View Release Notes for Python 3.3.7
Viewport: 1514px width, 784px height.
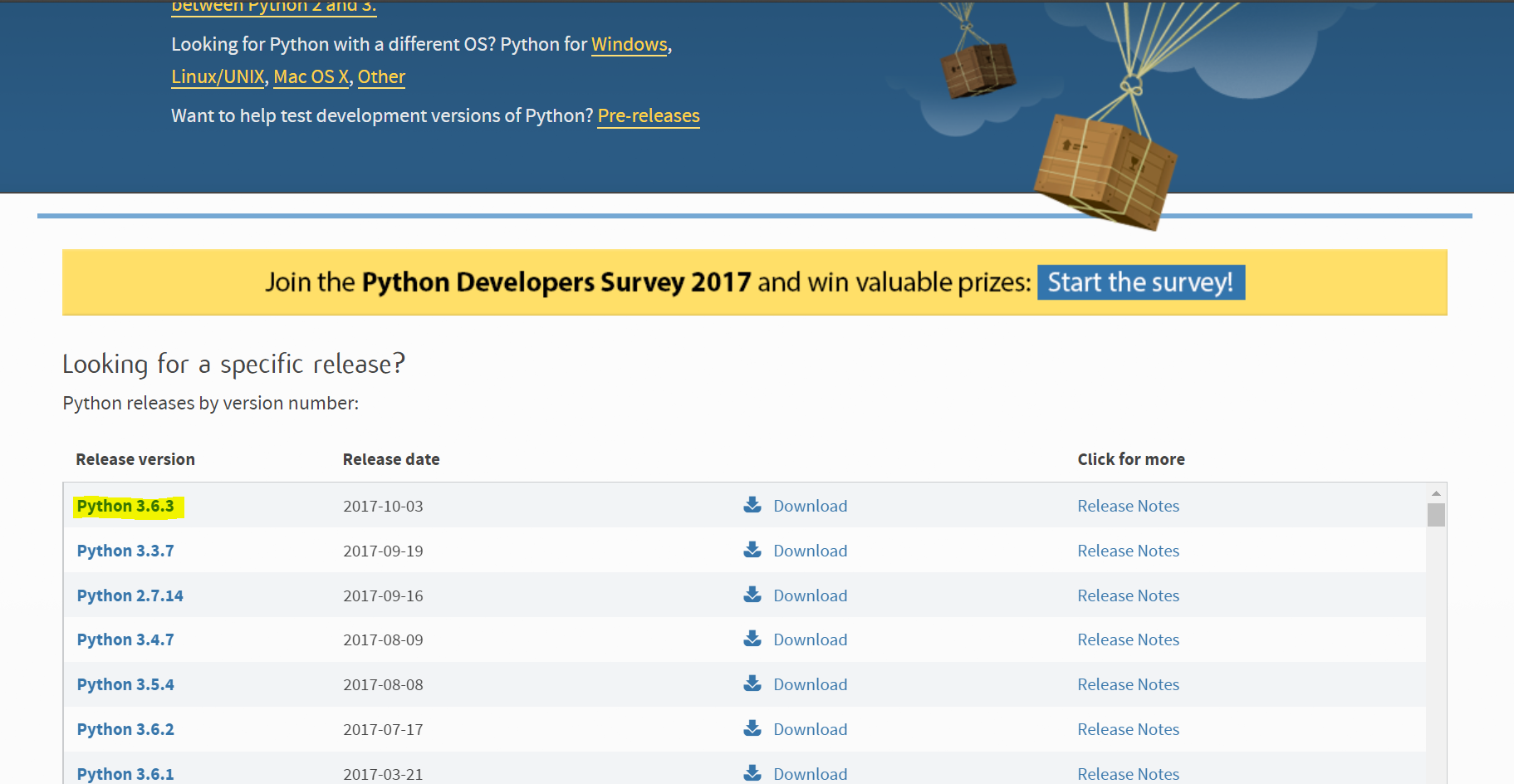point(1128,551)
